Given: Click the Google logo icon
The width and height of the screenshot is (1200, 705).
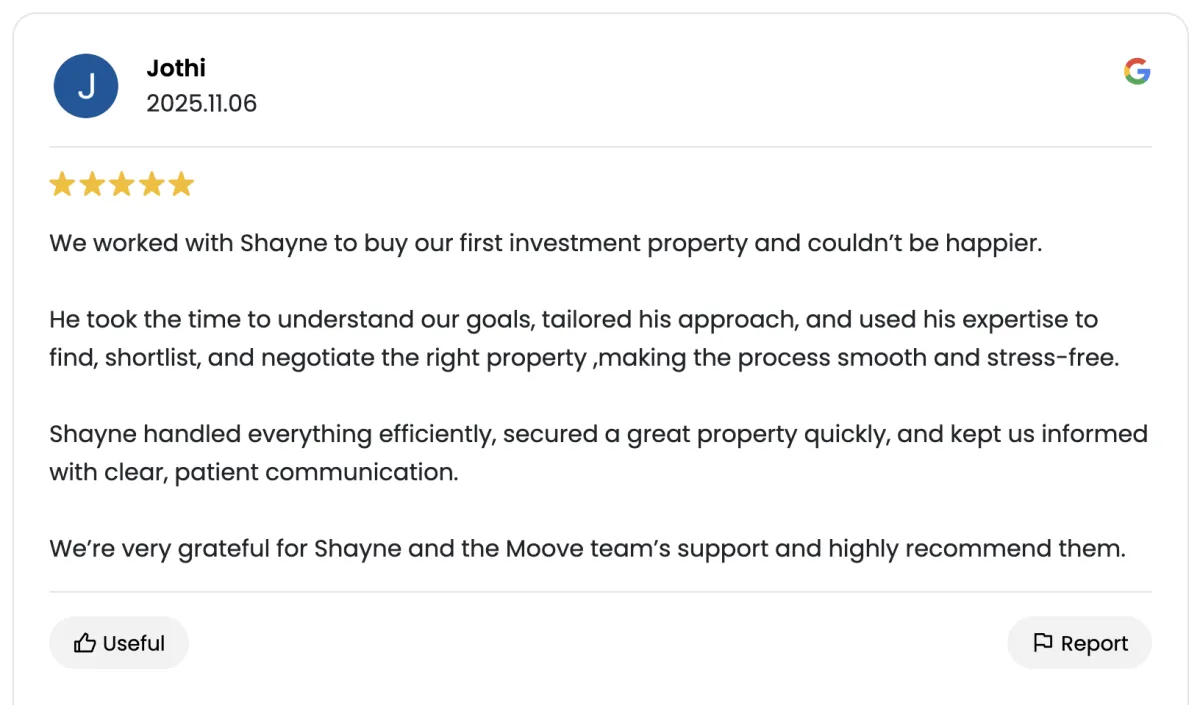Looking at the screenshot, I should [1137, 71].
